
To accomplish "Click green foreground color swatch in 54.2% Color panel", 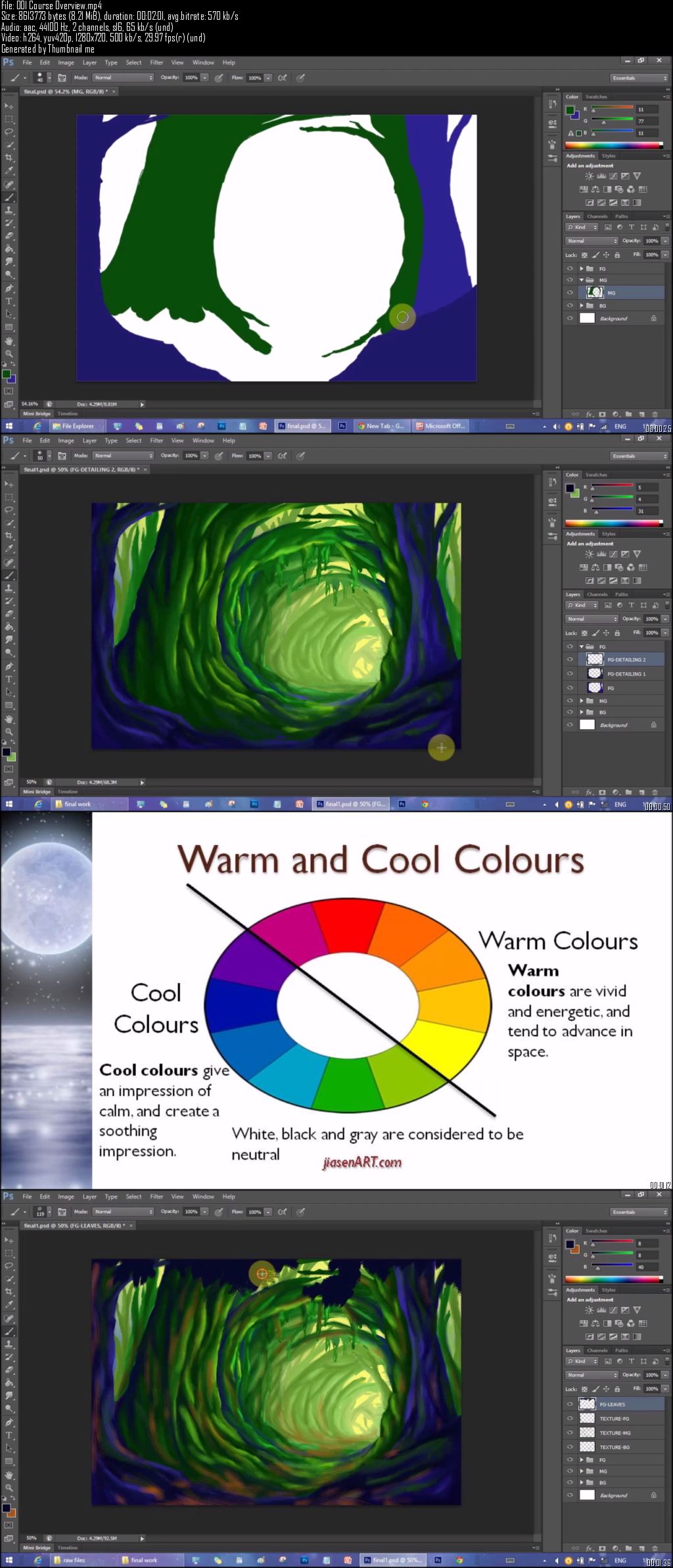I will point(570,109).
